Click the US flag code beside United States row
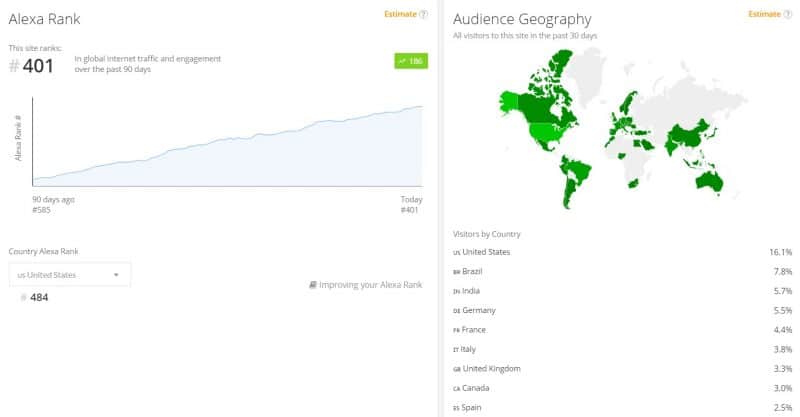This screenshot has height=417, width=800. tap(457, 252)
